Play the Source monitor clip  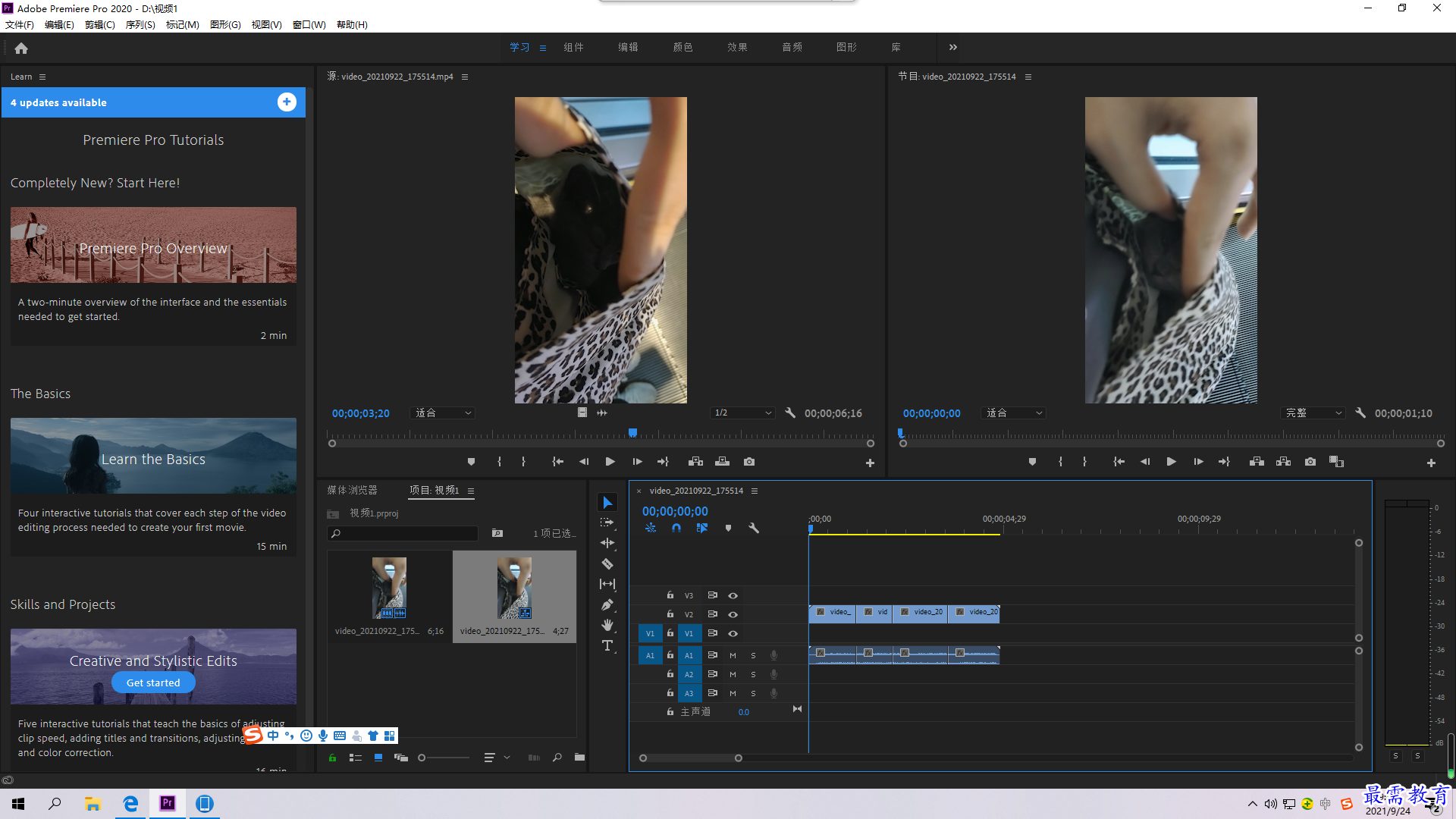tap(610, 462)
